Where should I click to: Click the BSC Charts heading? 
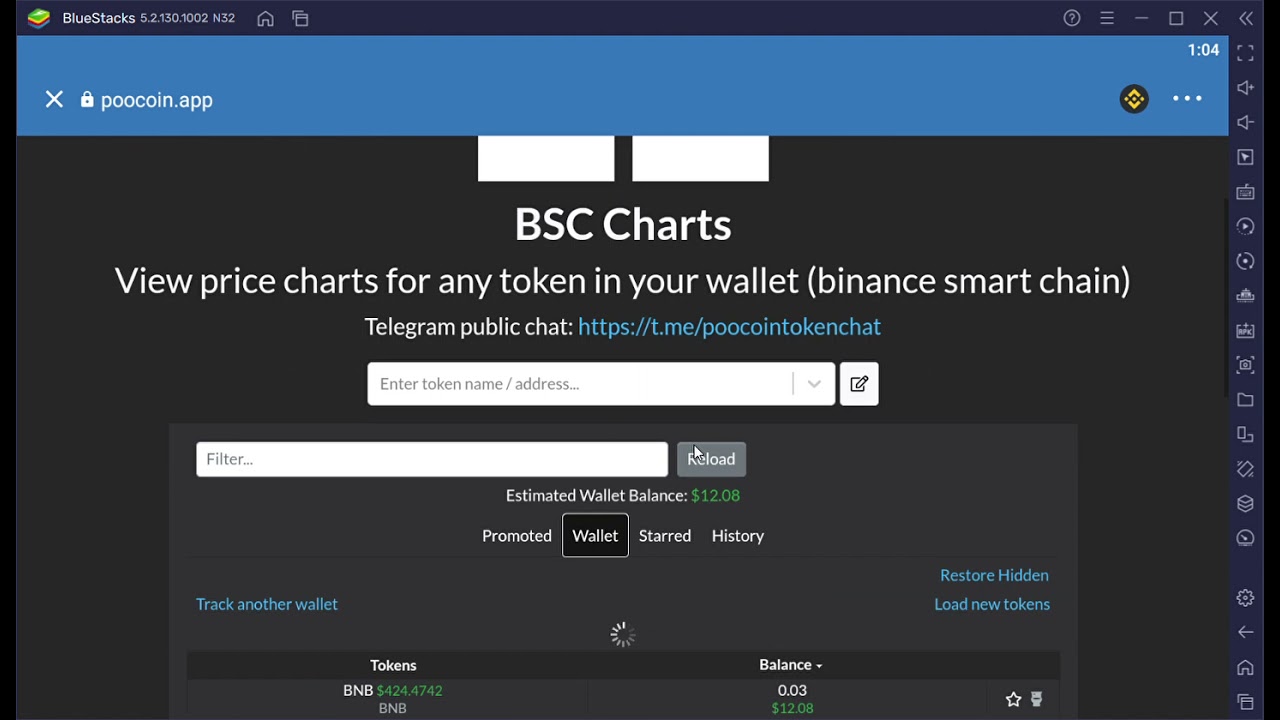623,224
